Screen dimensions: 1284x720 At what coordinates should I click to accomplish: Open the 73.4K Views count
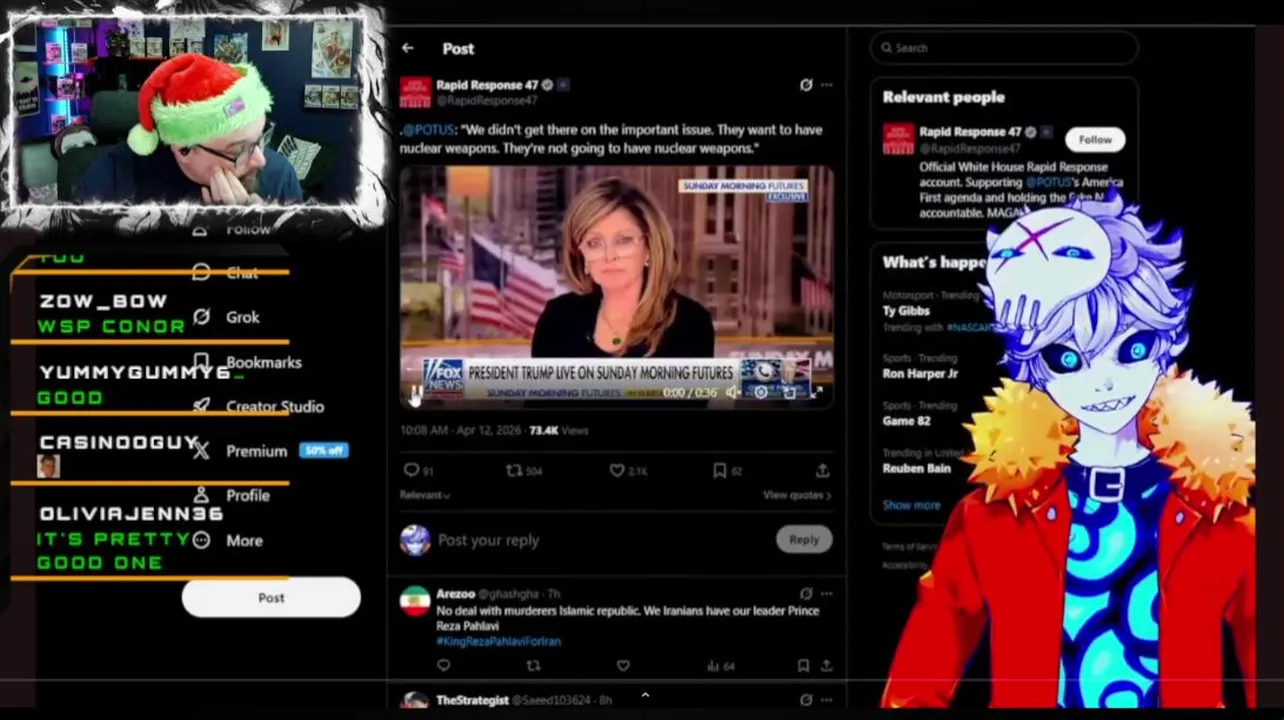point(559,430)
